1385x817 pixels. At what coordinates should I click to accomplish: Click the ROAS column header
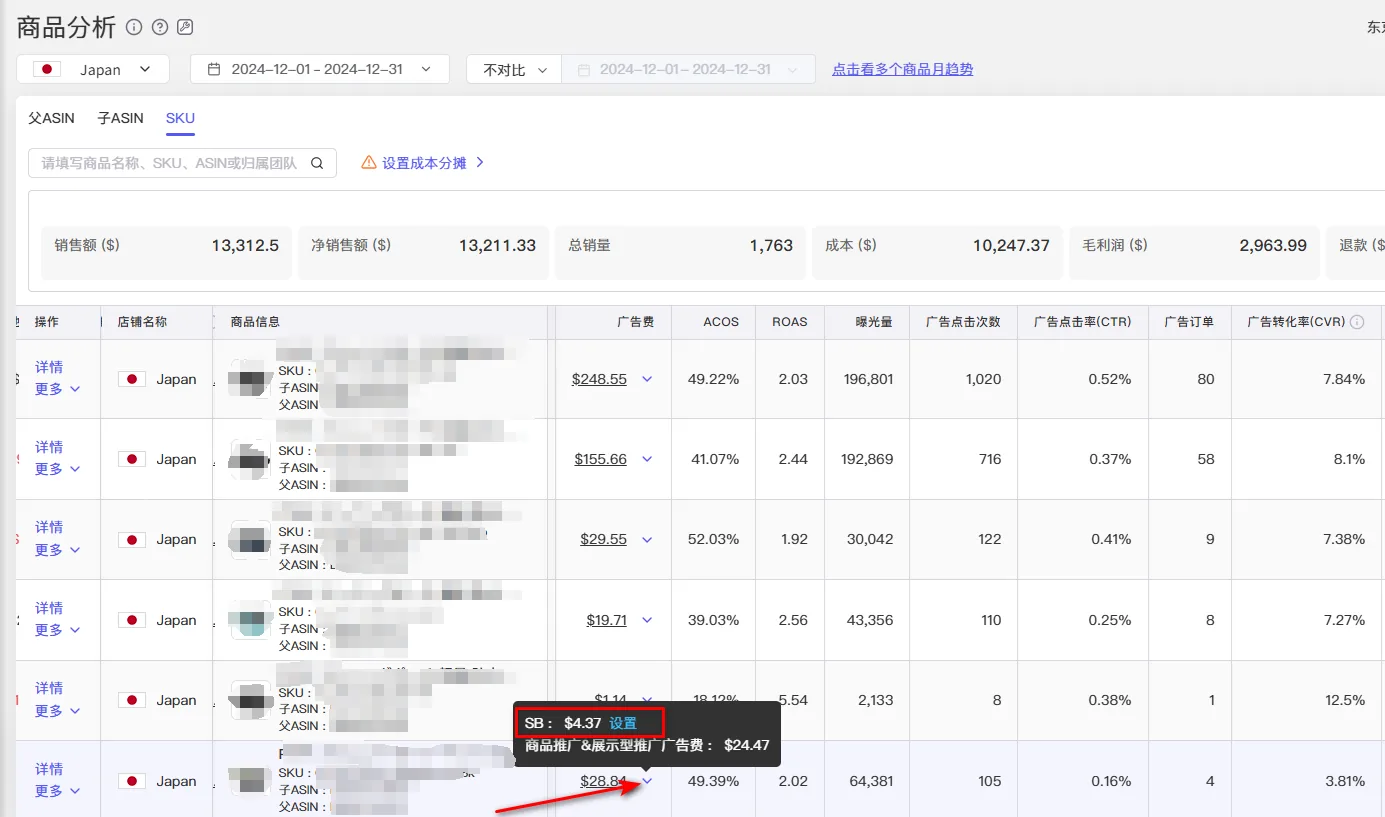[x=789, y=322]
